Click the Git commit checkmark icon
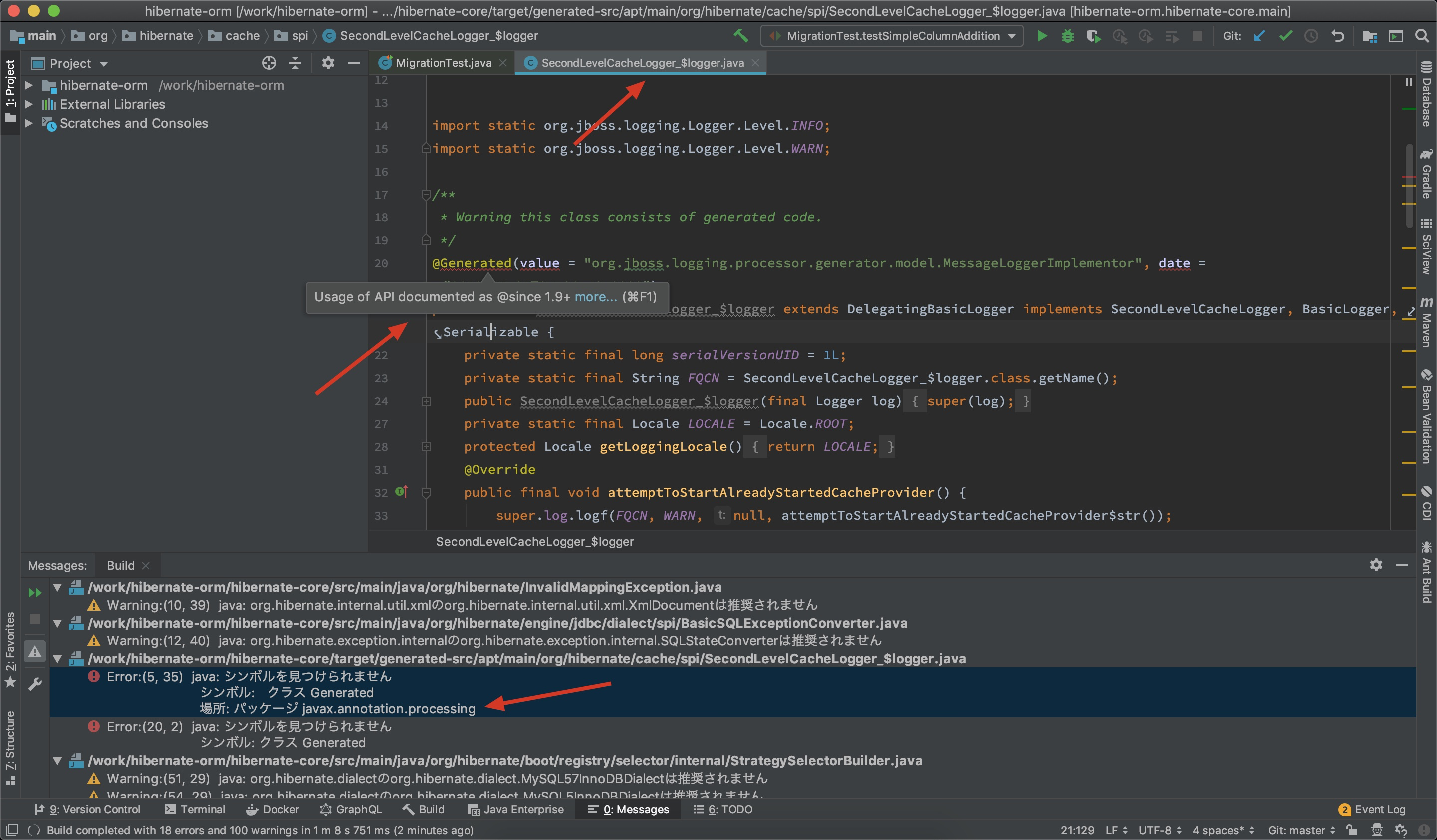 point(1285,36)
